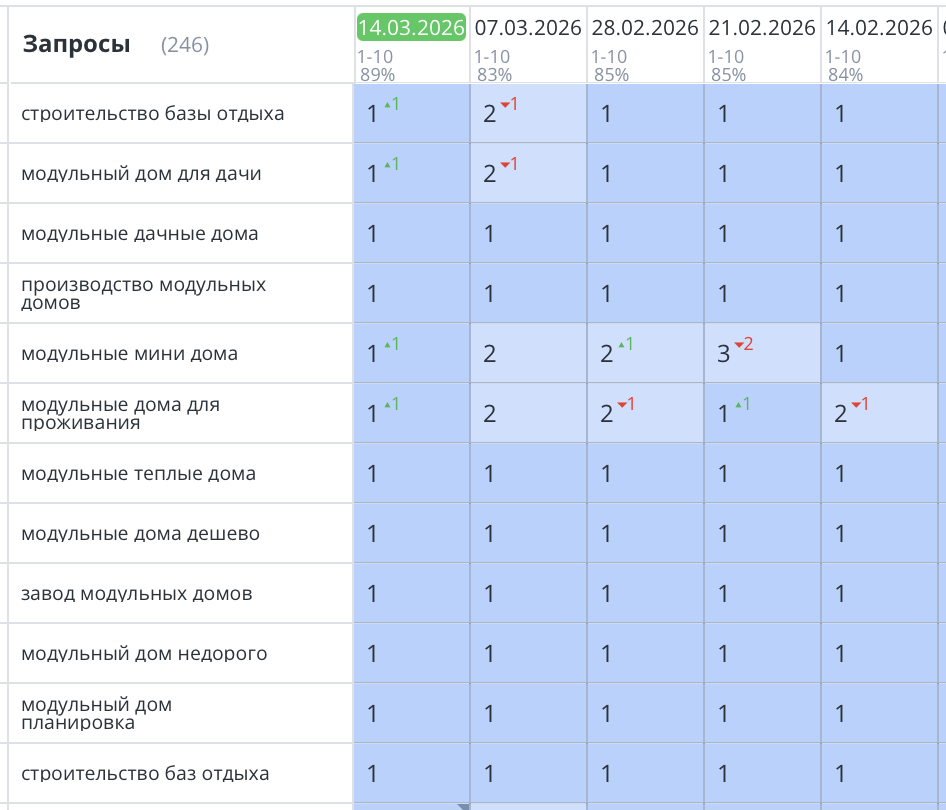Select the highlighted 14.03.2026 date header

click(x=411, y=28)
